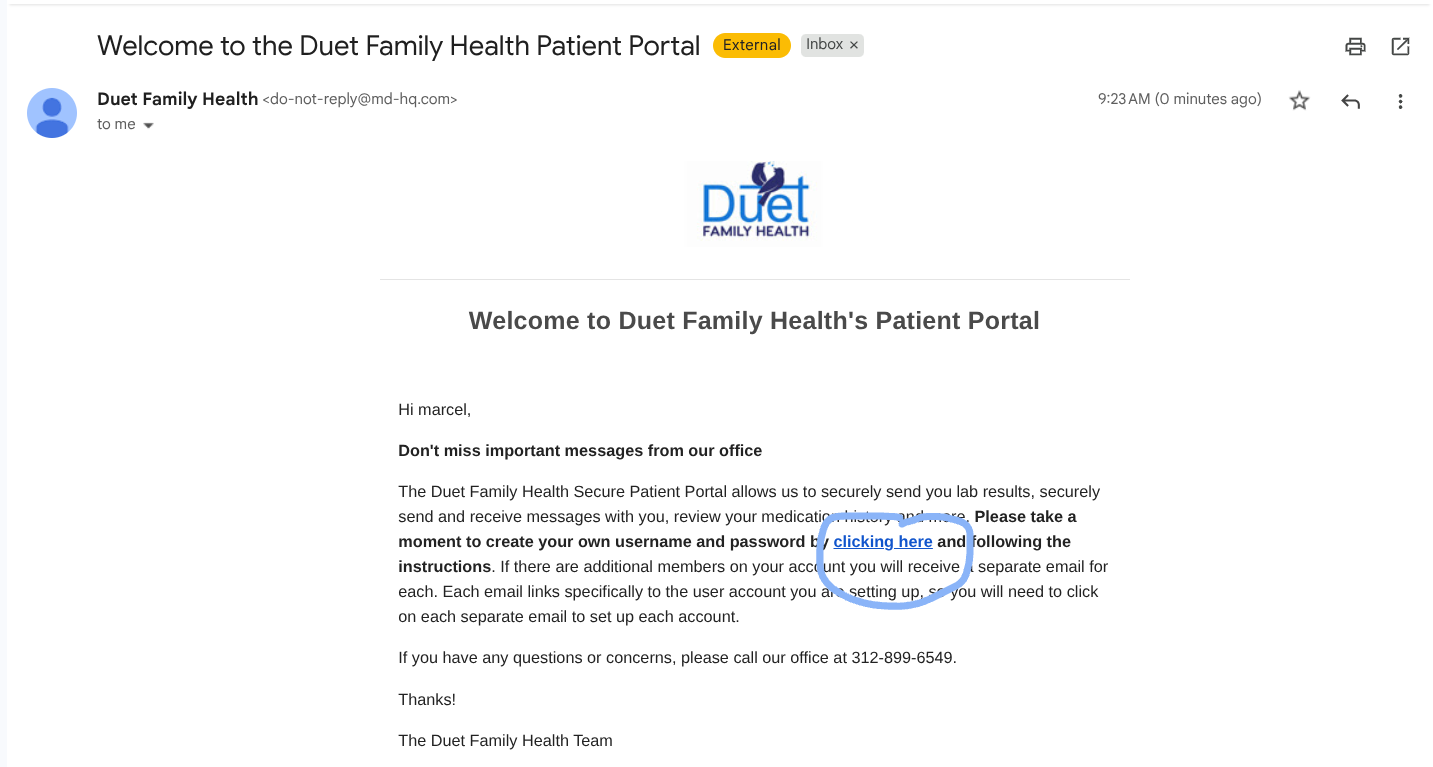The height and width of the screenshot is (767, 1433).
Task: Remove the Inbox label with its X
Action: pos(854,45)
